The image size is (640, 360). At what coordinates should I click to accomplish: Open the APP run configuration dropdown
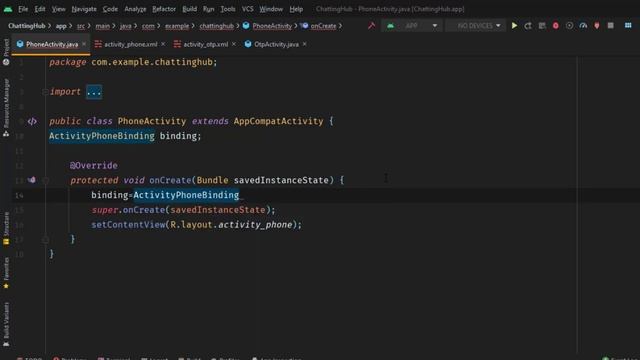coord(411,26)
